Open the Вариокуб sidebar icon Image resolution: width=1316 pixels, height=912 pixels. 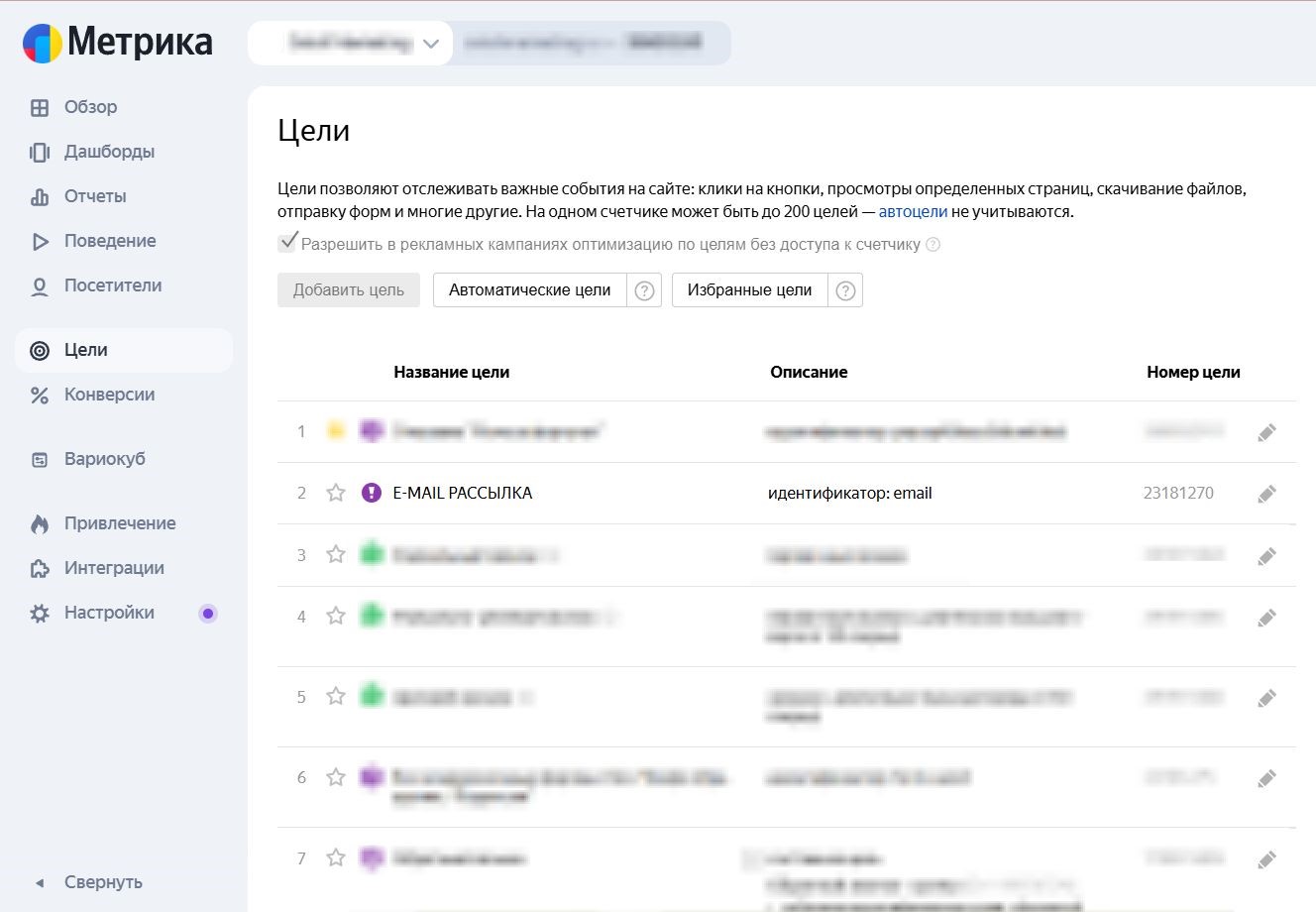click(x=40, y=460)
